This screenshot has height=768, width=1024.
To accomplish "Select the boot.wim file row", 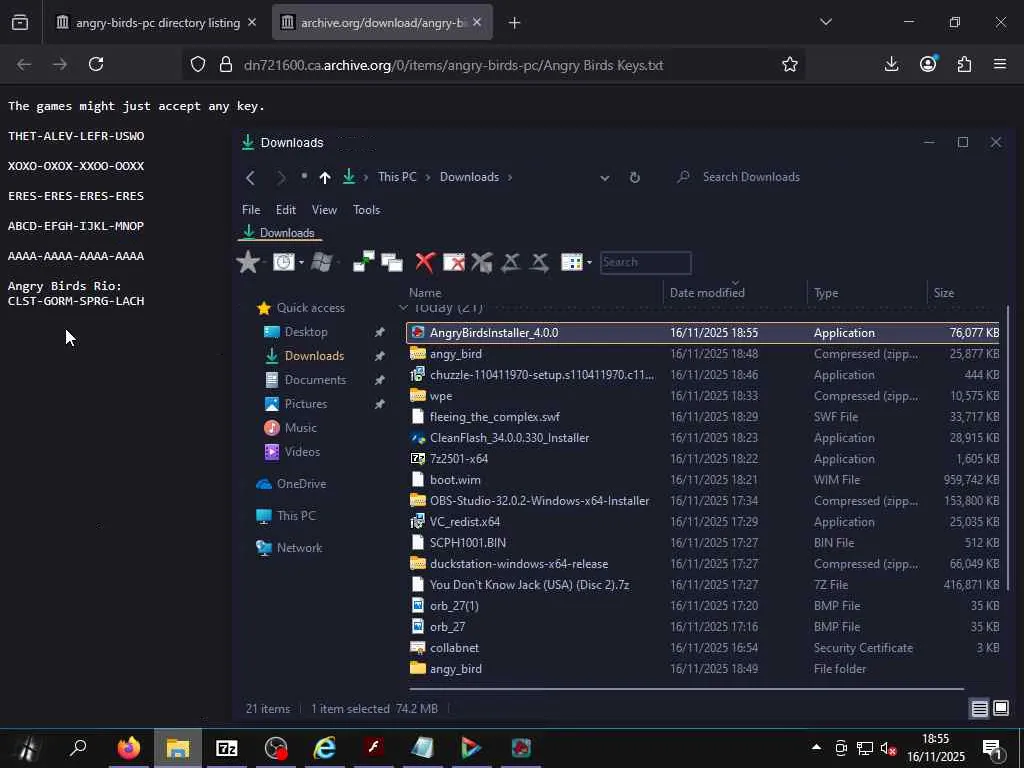I will (704, 479).
